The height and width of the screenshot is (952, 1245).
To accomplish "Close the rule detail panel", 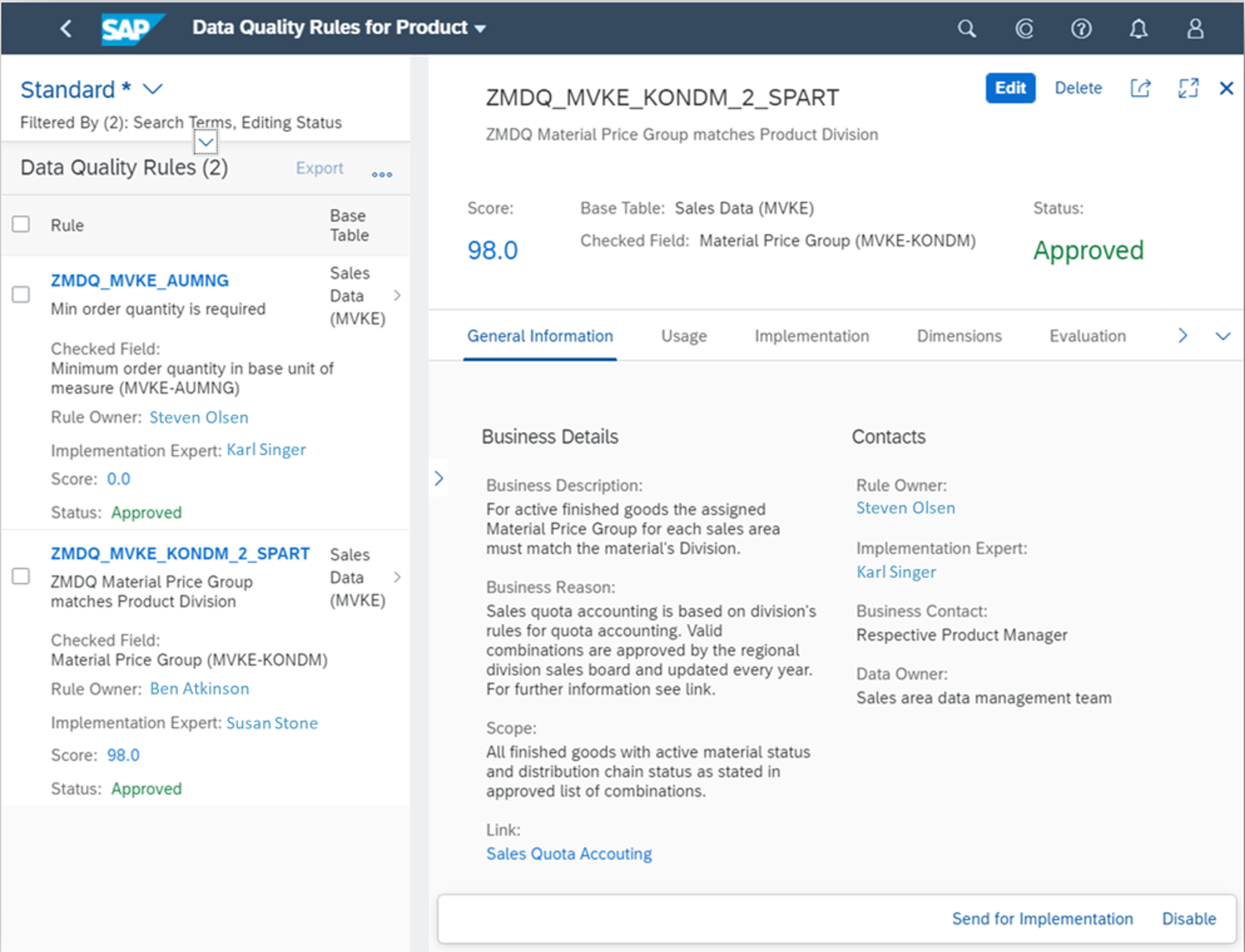I will tap(1226, 88).
